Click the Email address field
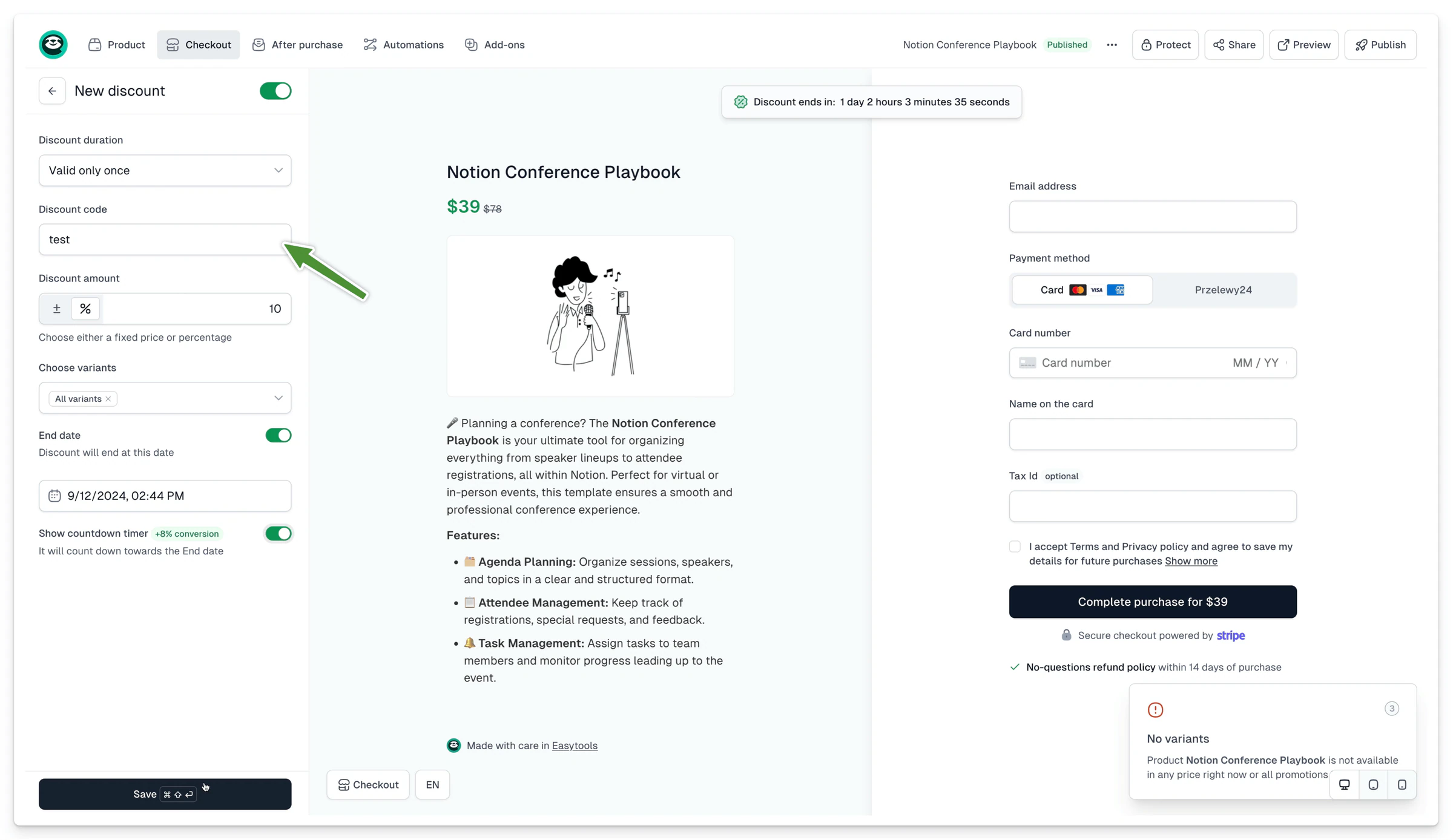Viewport: 1453px width, 840px height. [1153, 217]
